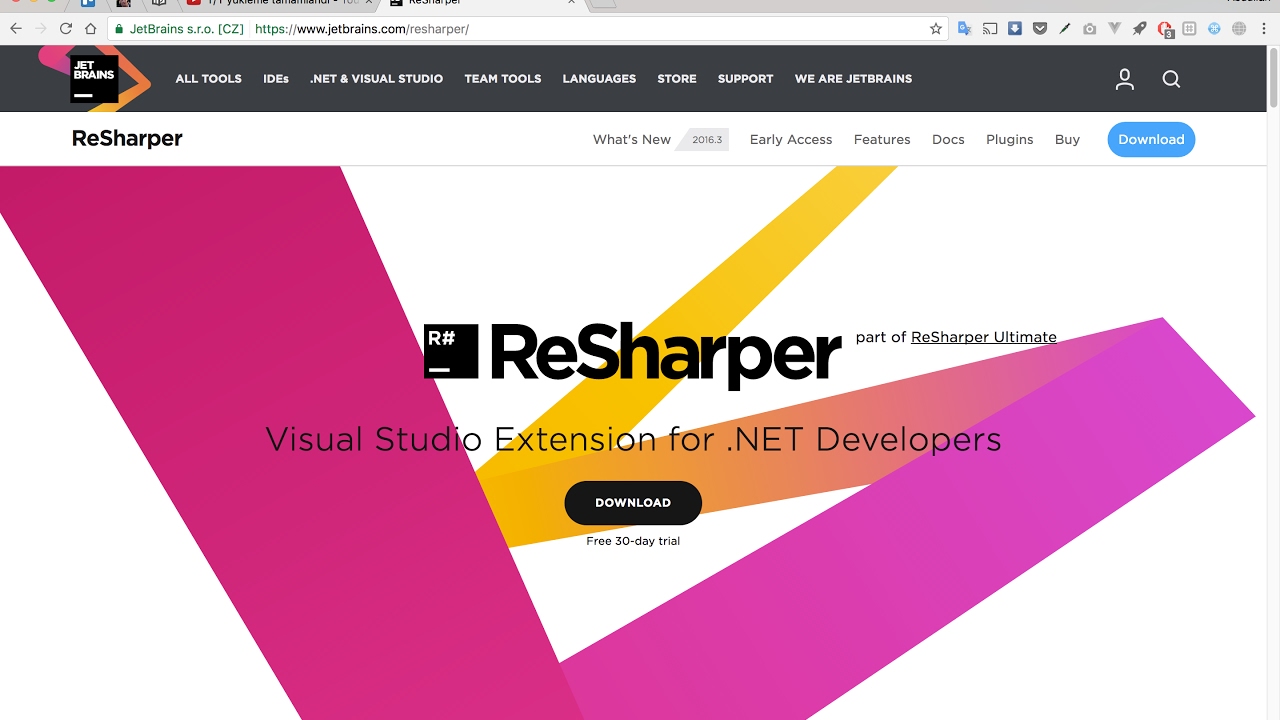Open the LANGUAGES menu
1280x720 pixels.
pyautogui.click(x=599, y=79)
